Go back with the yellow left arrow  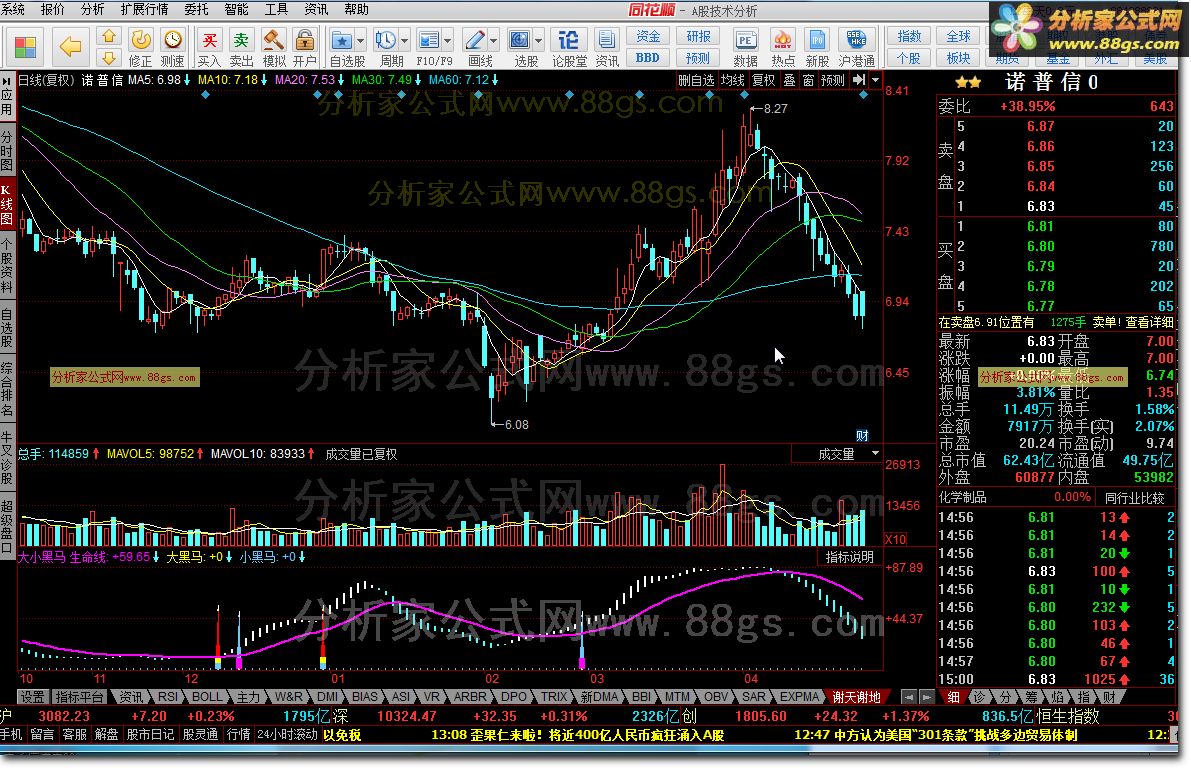click(71, 46)
